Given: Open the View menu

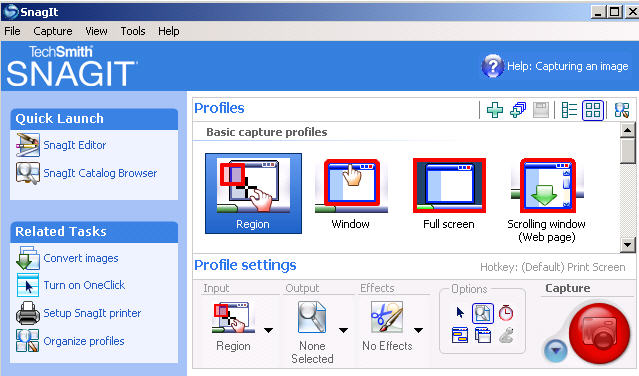Looking at the screenshot, I should point(96,31).
